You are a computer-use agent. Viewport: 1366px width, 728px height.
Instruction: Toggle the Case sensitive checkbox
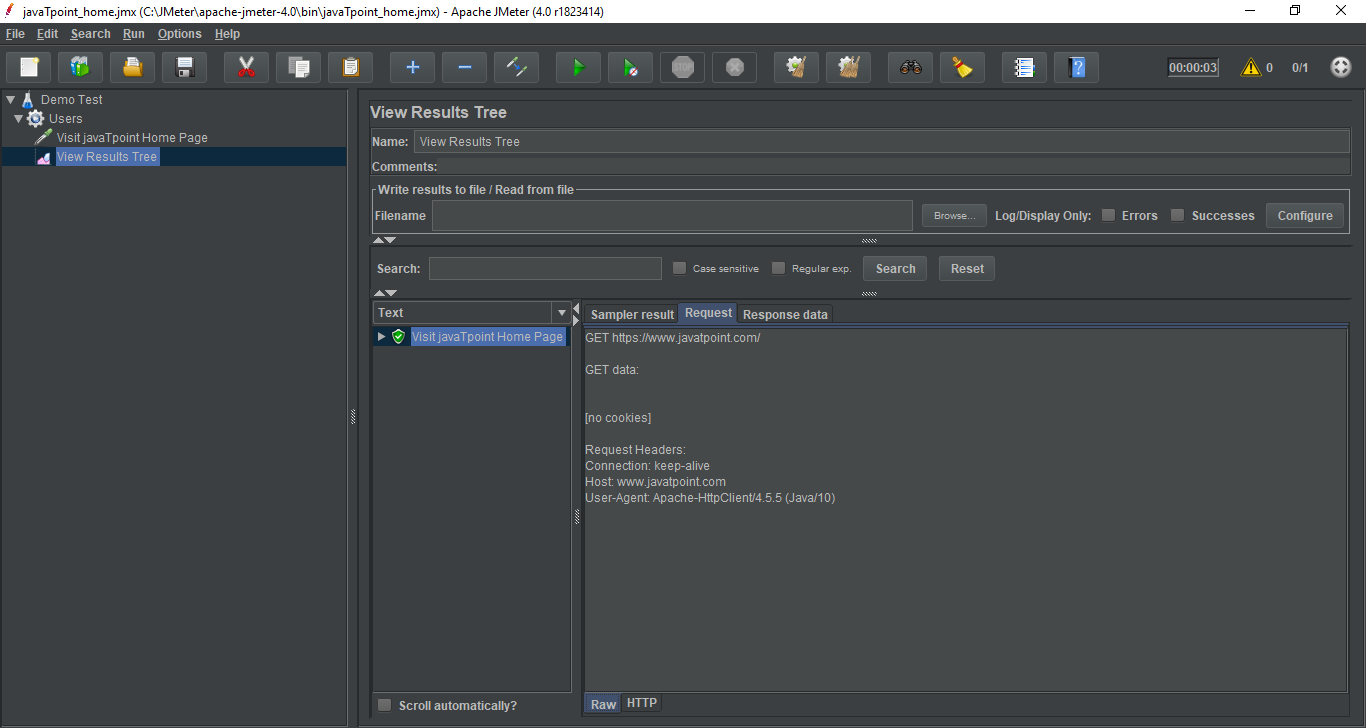[679, 268]
